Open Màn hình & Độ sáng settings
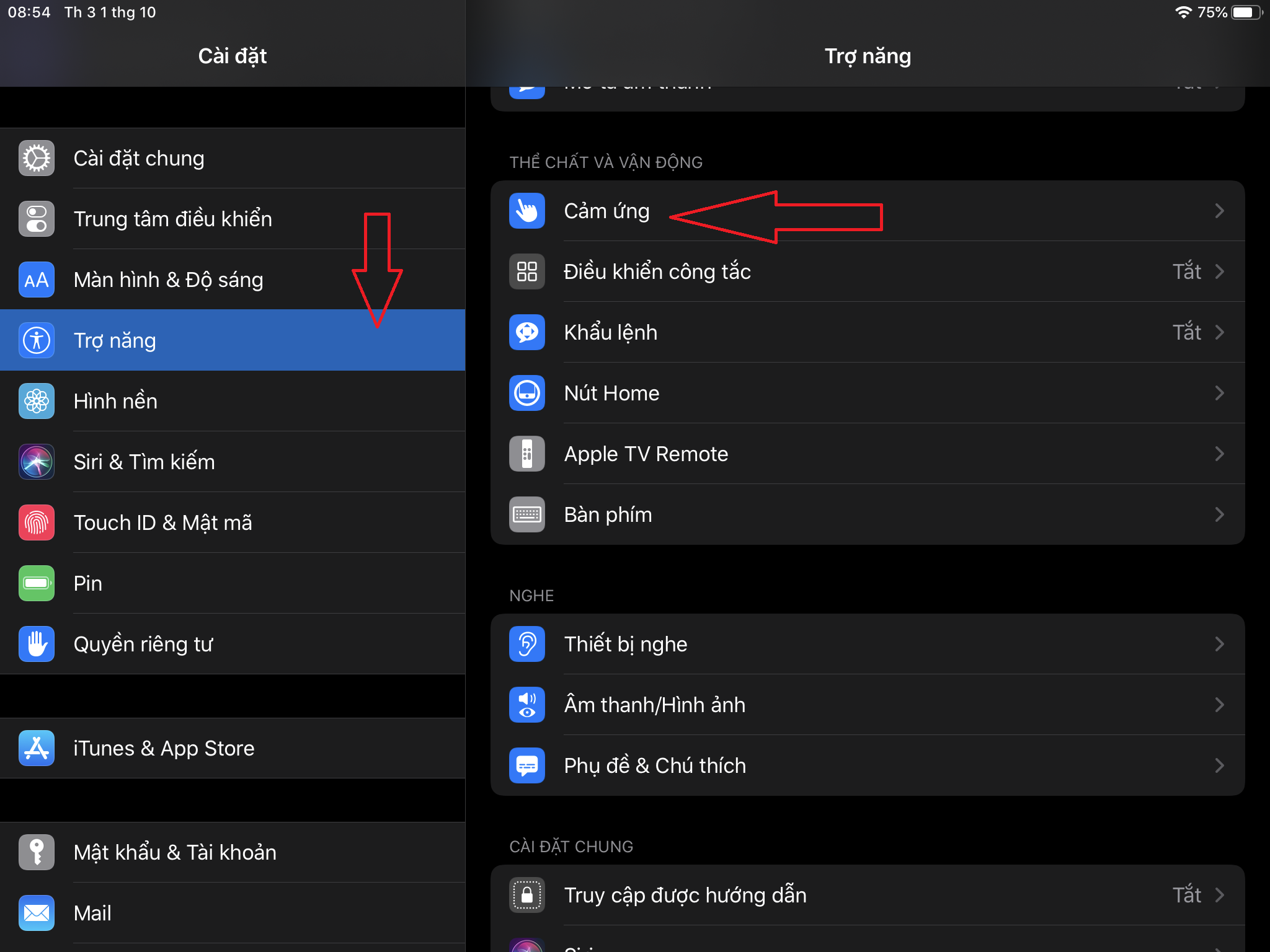This screenshot has height=952, width=1270. tap(233, 280)
